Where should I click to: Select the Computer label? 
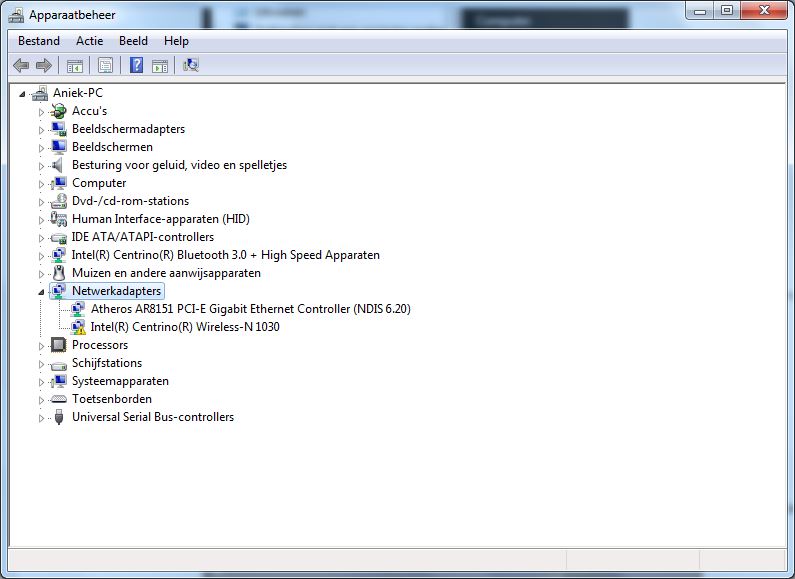pyautogui.click(x=99, y=183)
